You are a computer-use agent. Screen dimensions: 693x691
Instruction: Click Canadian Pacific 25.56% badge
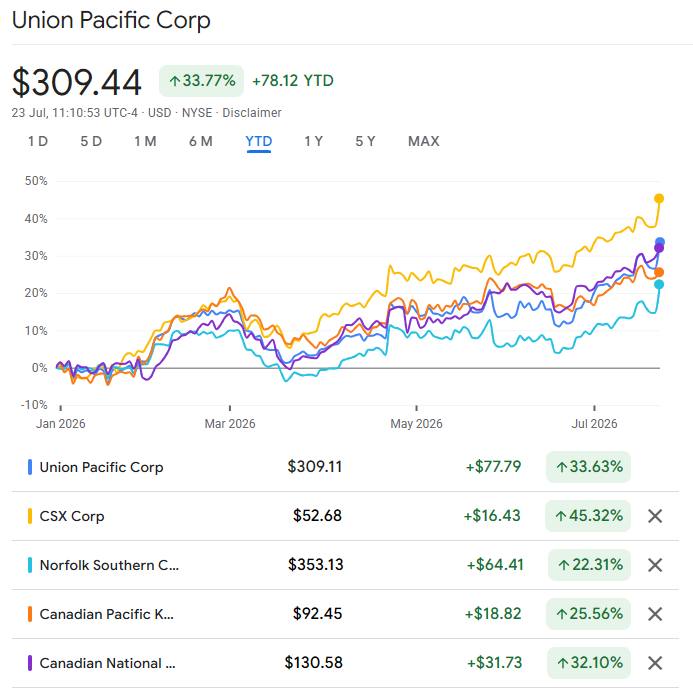pos(588,614)
